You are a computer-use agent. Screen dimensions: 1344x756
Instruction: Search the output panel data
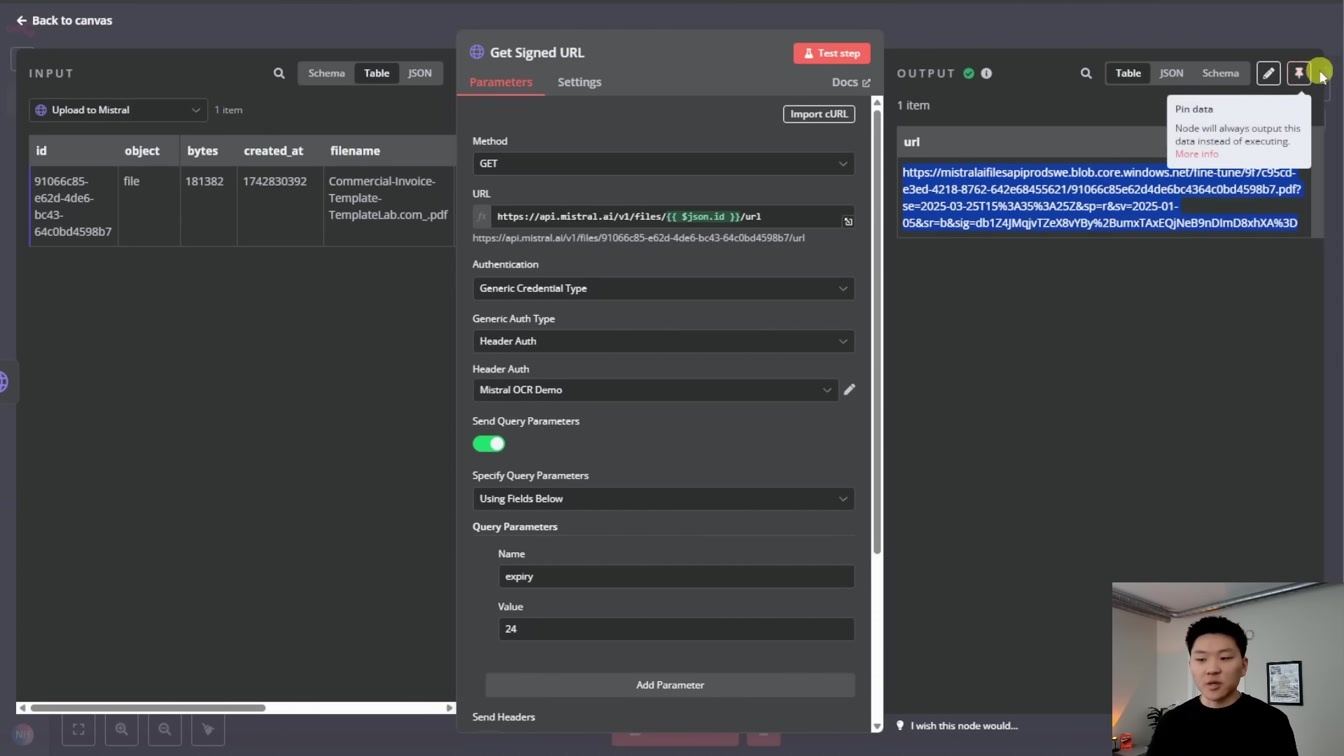[x=1086, y=73]
